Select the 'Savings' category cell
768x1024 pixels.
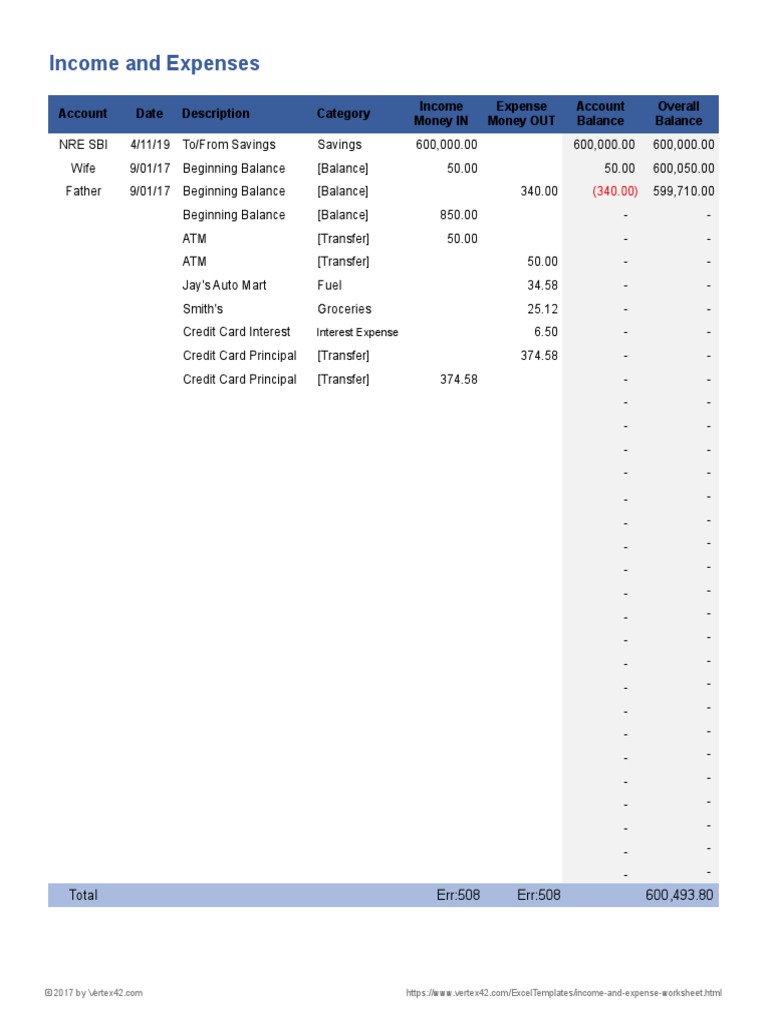(x=340, y=144)
